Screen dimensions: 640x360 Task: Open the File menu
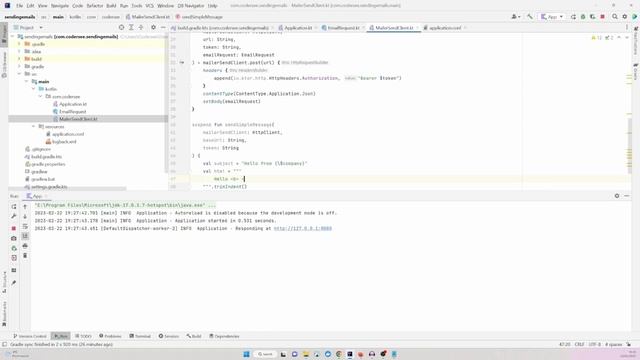coord(19,6)
